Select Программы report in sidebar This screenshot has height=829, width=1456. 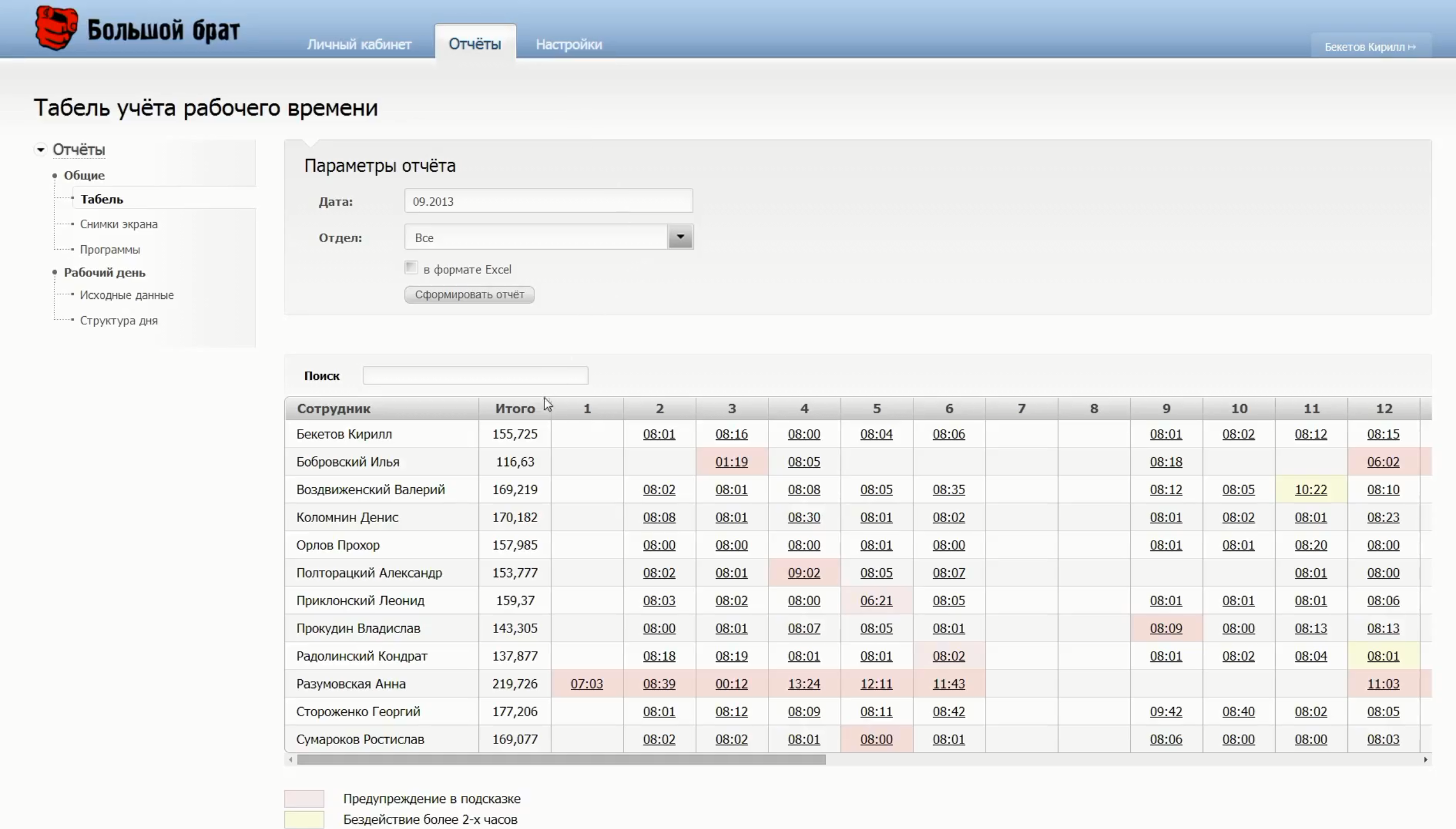[110, 250]
